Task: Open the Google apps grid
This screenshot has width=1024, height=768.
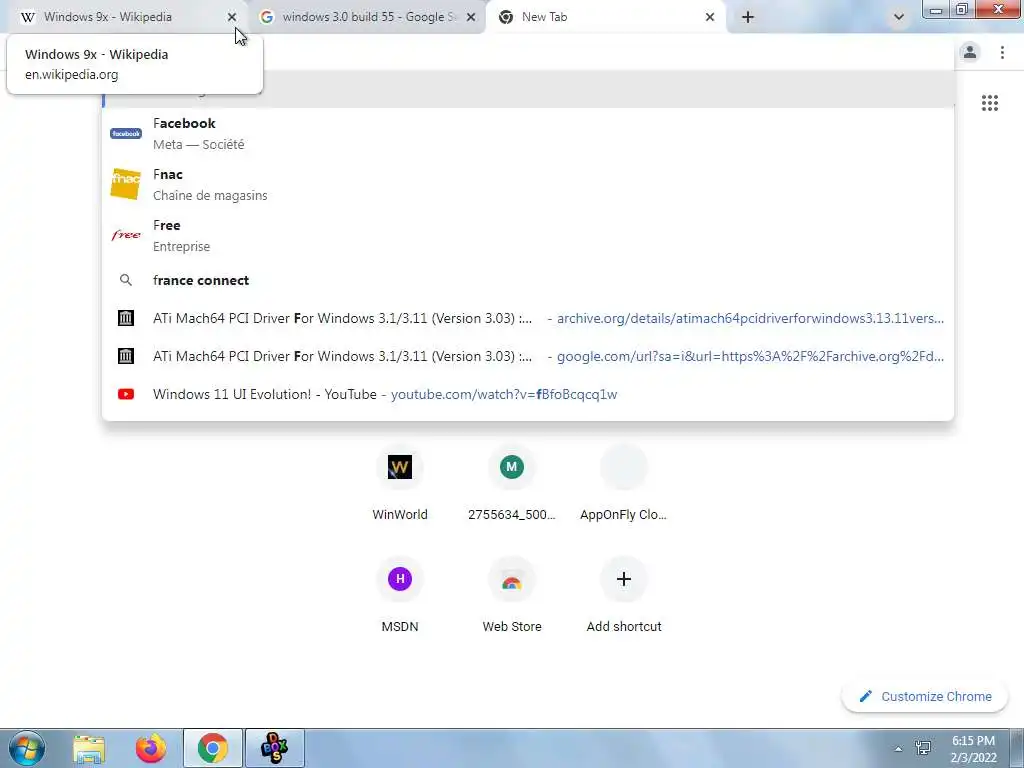Action: [989, 103]
